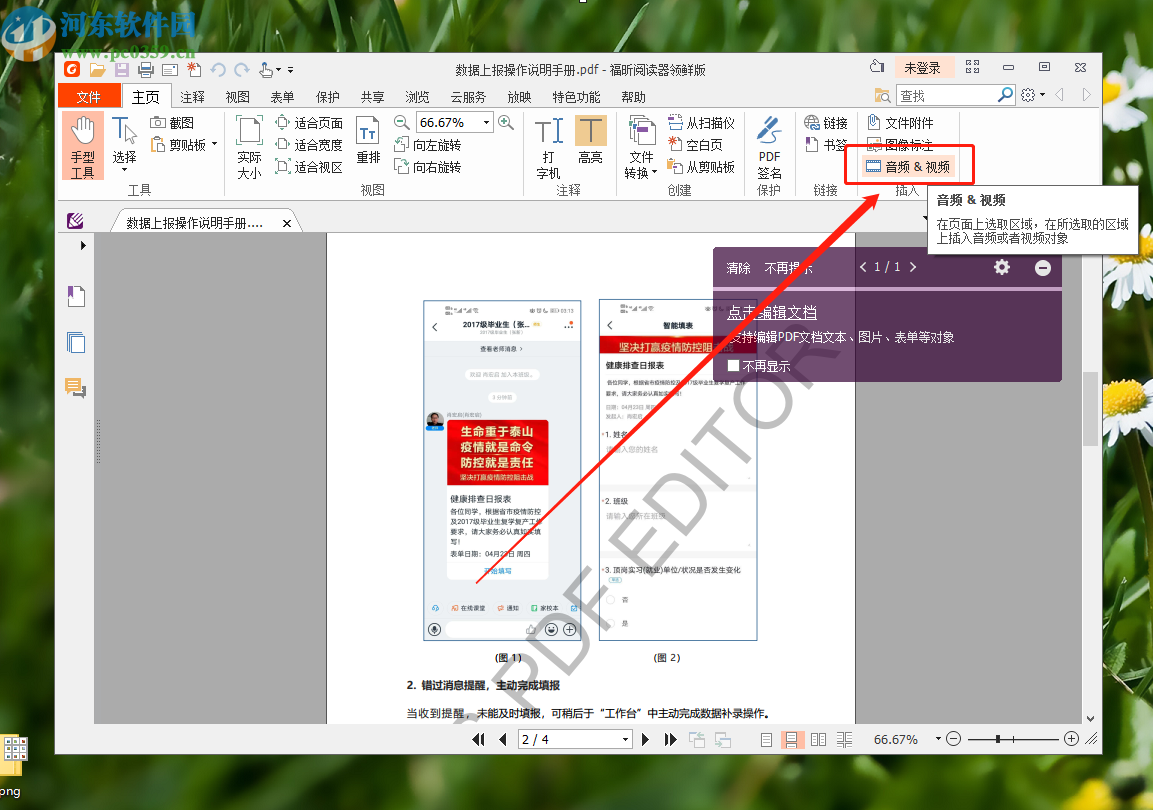Add a Bookmark (书签)
Screen dimensions: 1153x810
tap(826, 145)
